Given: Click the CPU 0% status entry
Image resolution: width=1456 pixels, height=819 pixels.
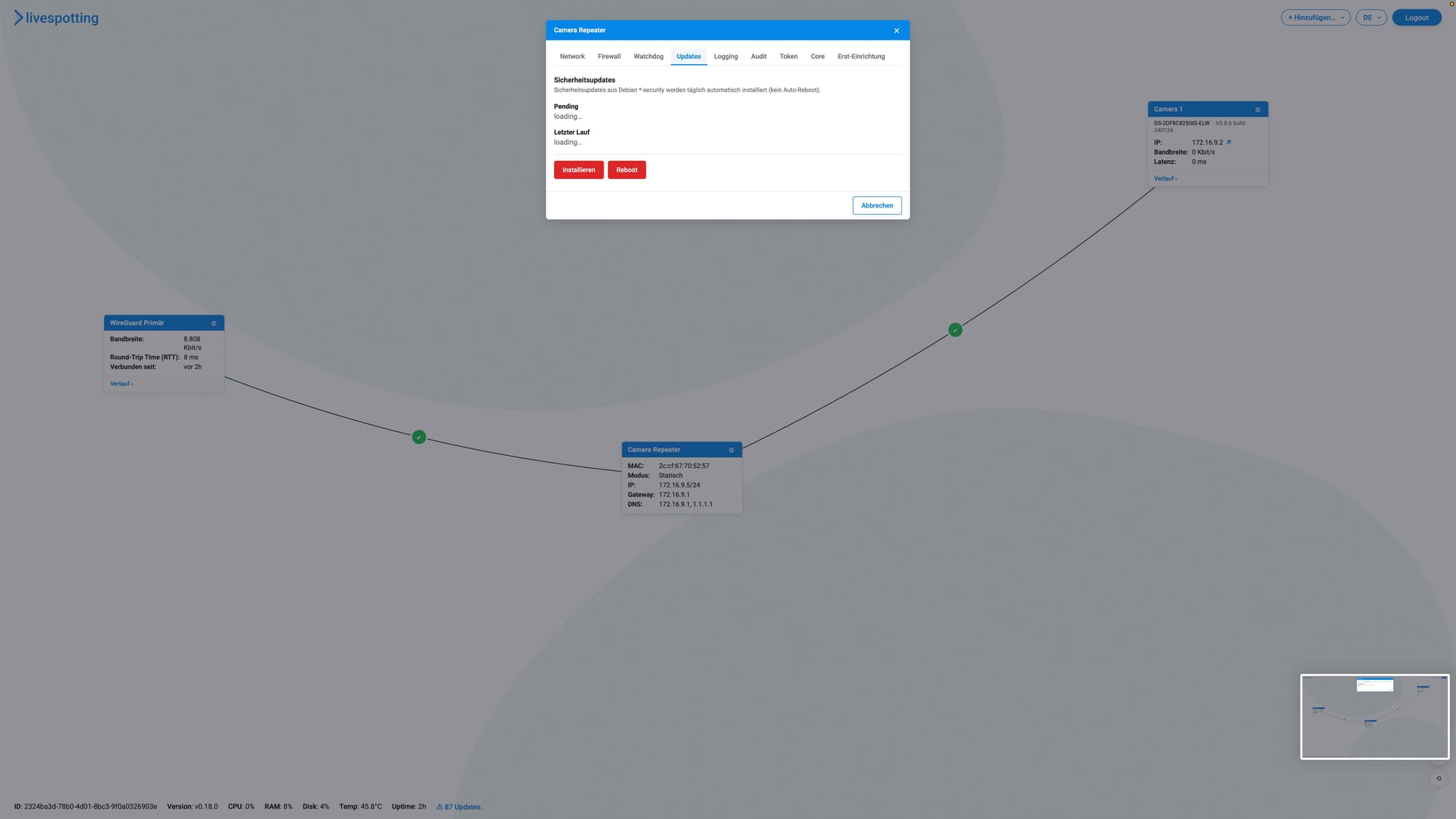Looking at the screenshot, I should click(241, 807).
